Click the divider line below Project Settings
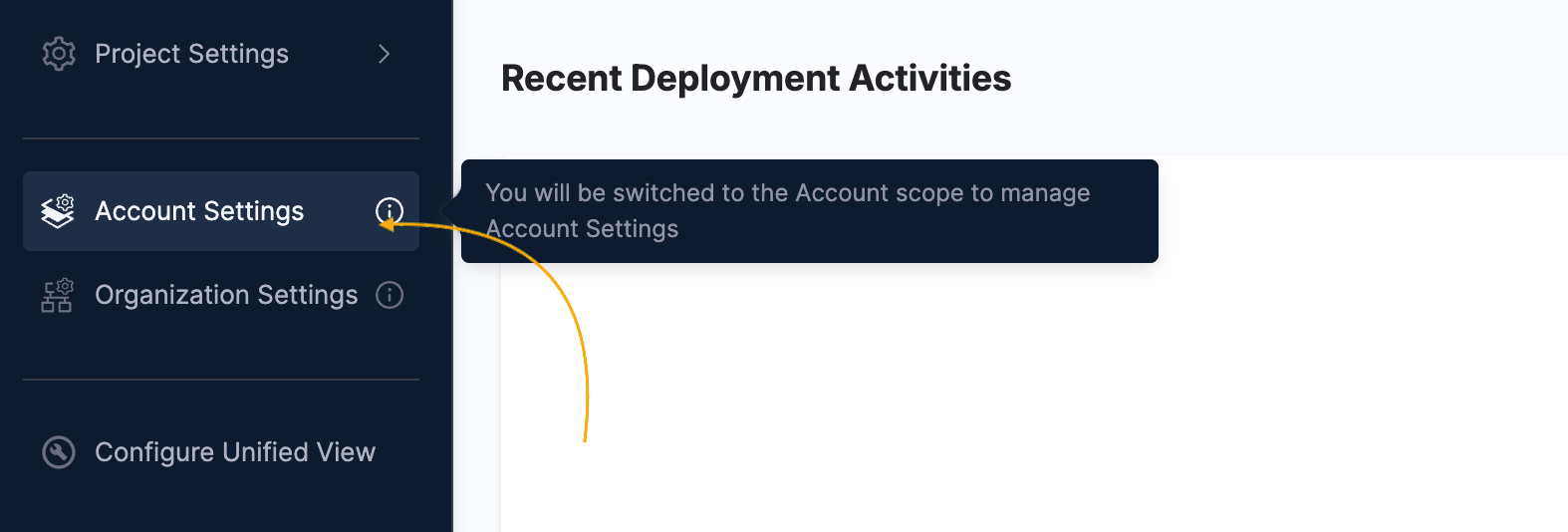Image resolution: width=1568 pixels, height=532 pixels. pyautogui.click(x=221, y=138)
